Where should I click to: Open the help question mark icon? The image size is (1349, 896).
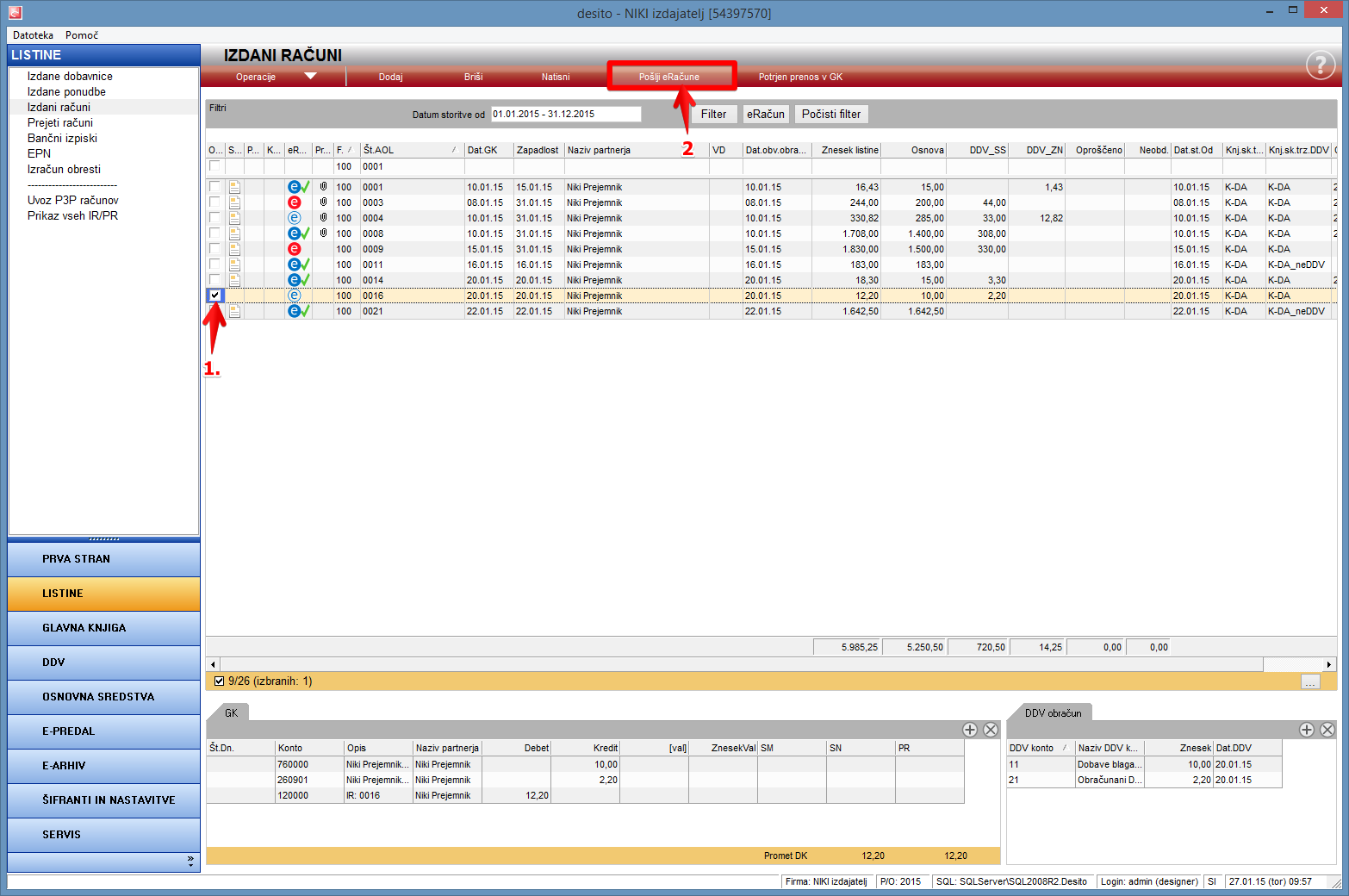coord(1320,65)
